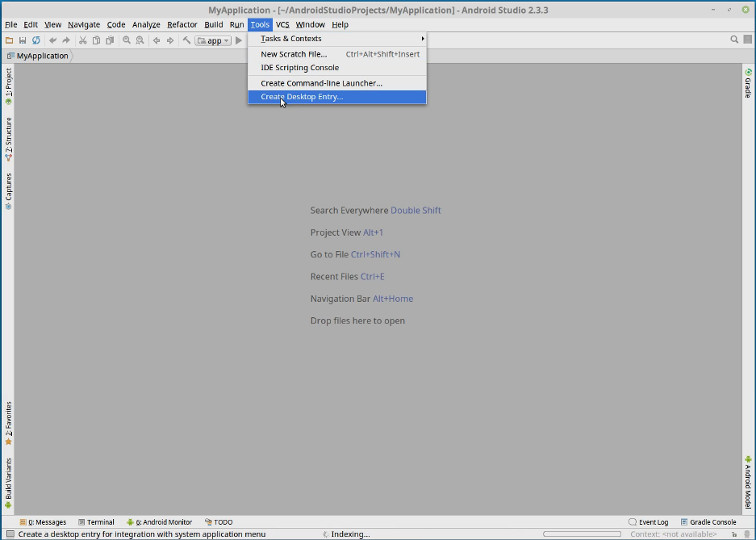This screenshot has width=756, height=540.
Task: Click the Indexing status text
Action: [x=351, y=534]
